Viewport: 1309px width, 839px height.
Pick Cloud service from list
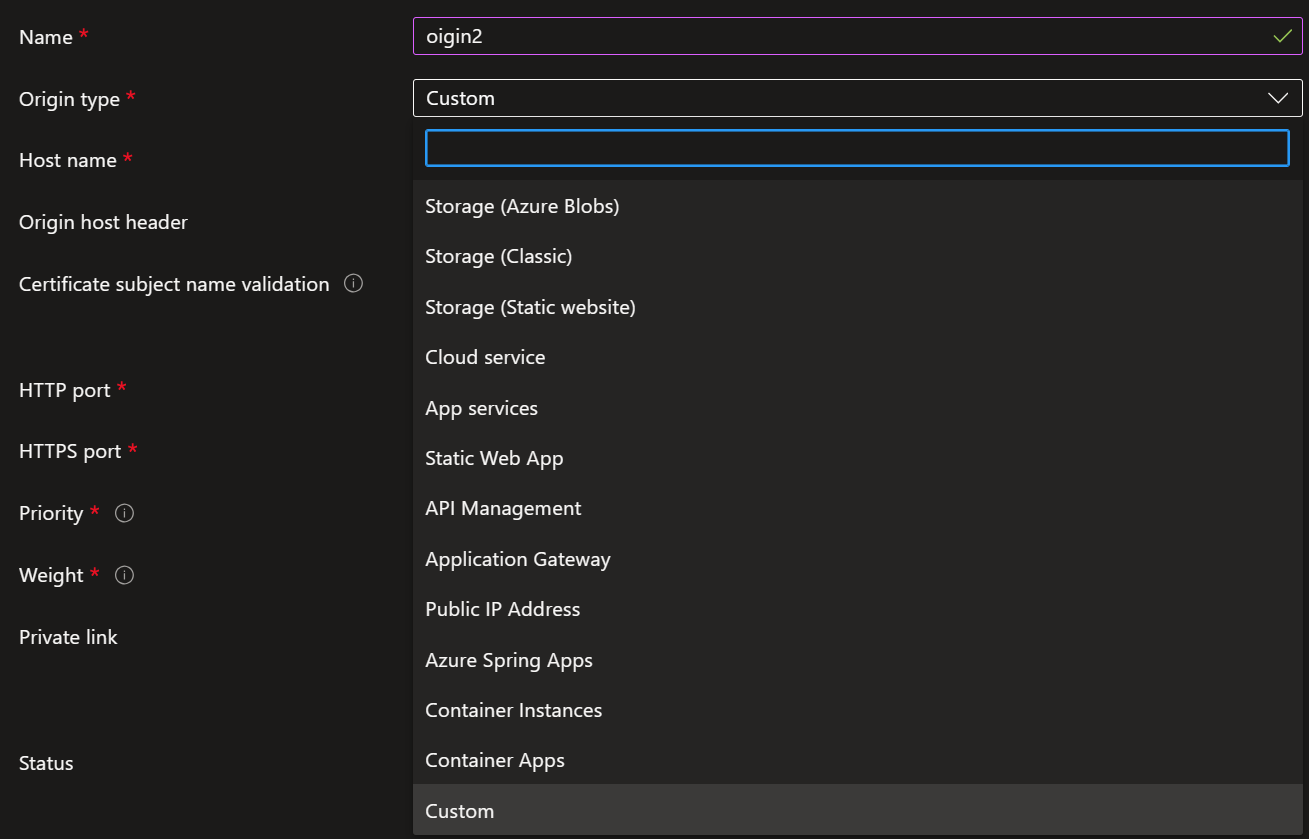[x=485, y=357]
